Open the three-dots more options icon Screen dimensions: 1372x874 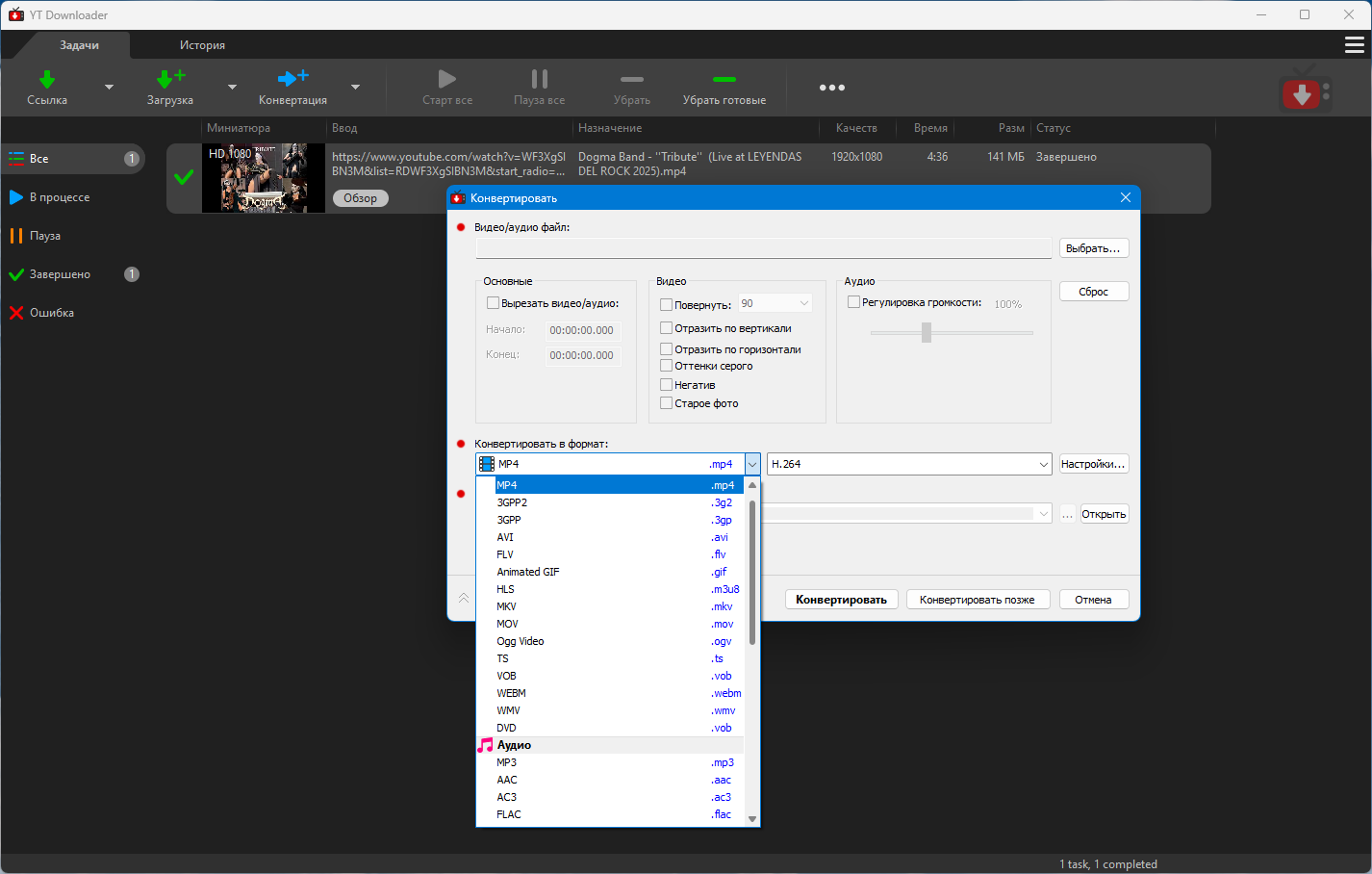831,88
